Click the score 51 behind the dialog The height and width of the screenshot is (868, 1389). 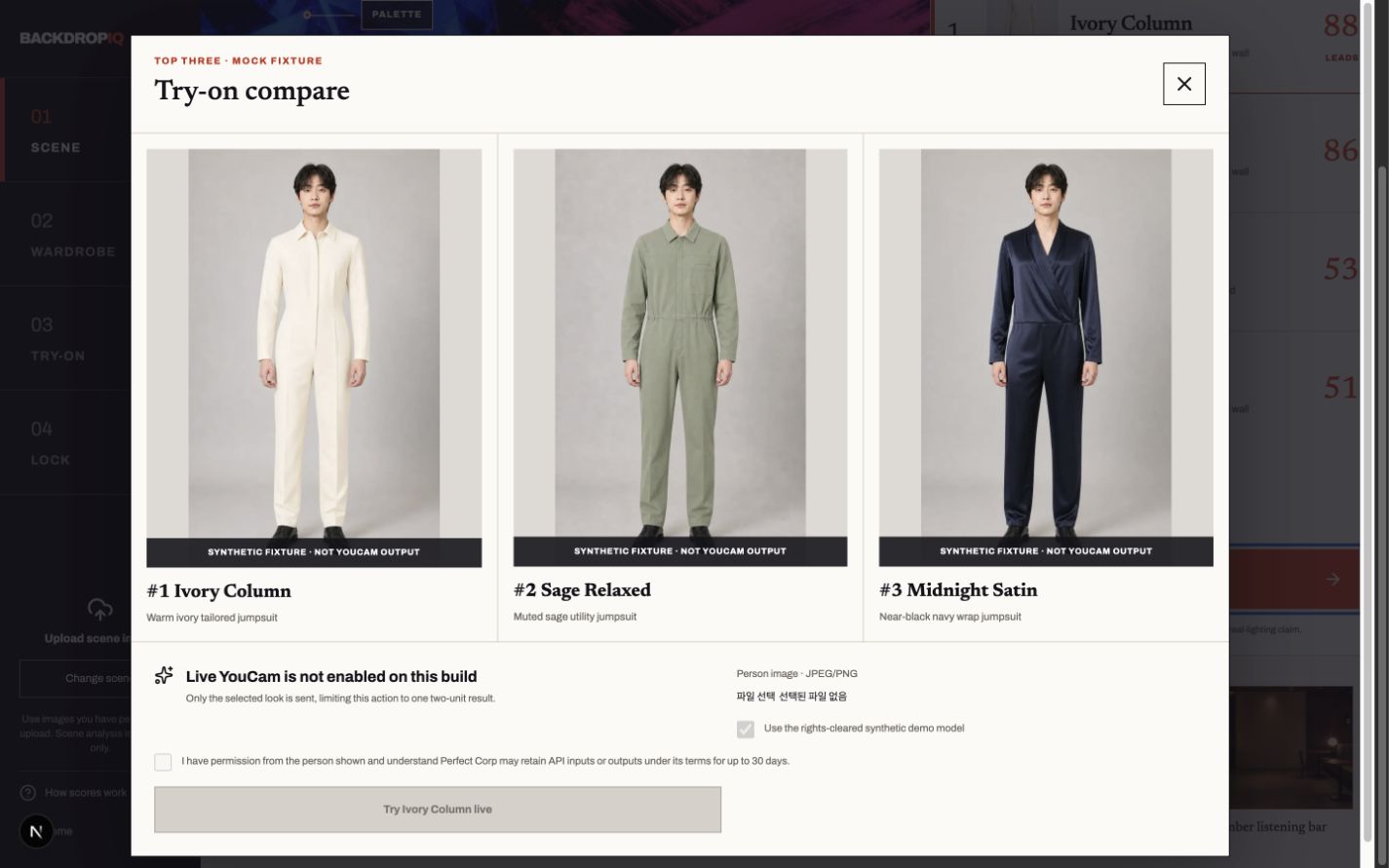1340,388
